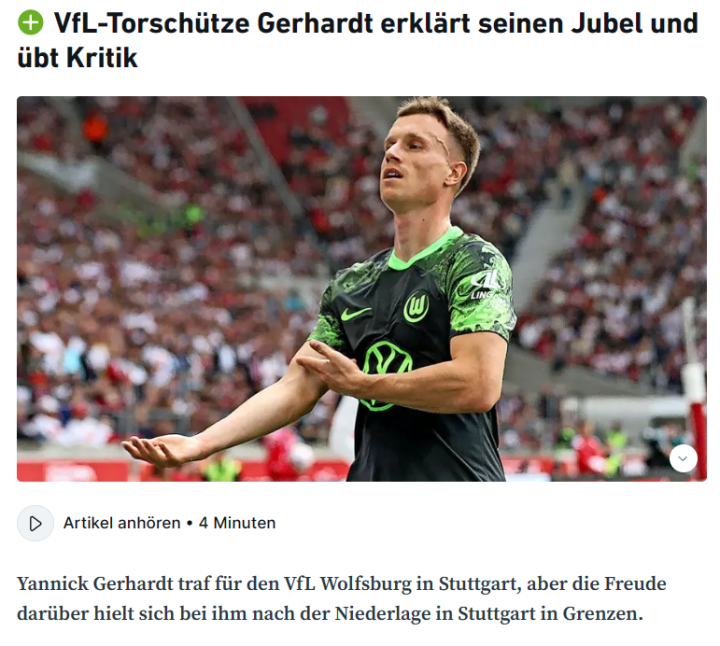This screenshot has width=720, height=646.
Task: Expand the photo caption chevron
Action: click(x=683, y=458)
